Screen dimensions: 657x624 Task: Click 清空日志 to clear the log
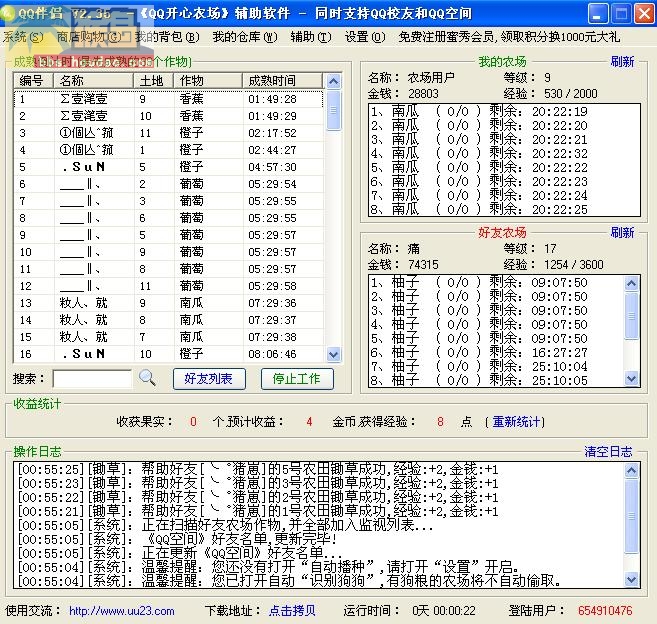608,452
